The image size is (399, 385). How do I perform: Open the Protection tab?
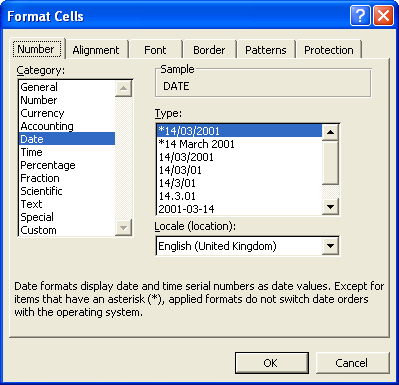tap(329, 50)
